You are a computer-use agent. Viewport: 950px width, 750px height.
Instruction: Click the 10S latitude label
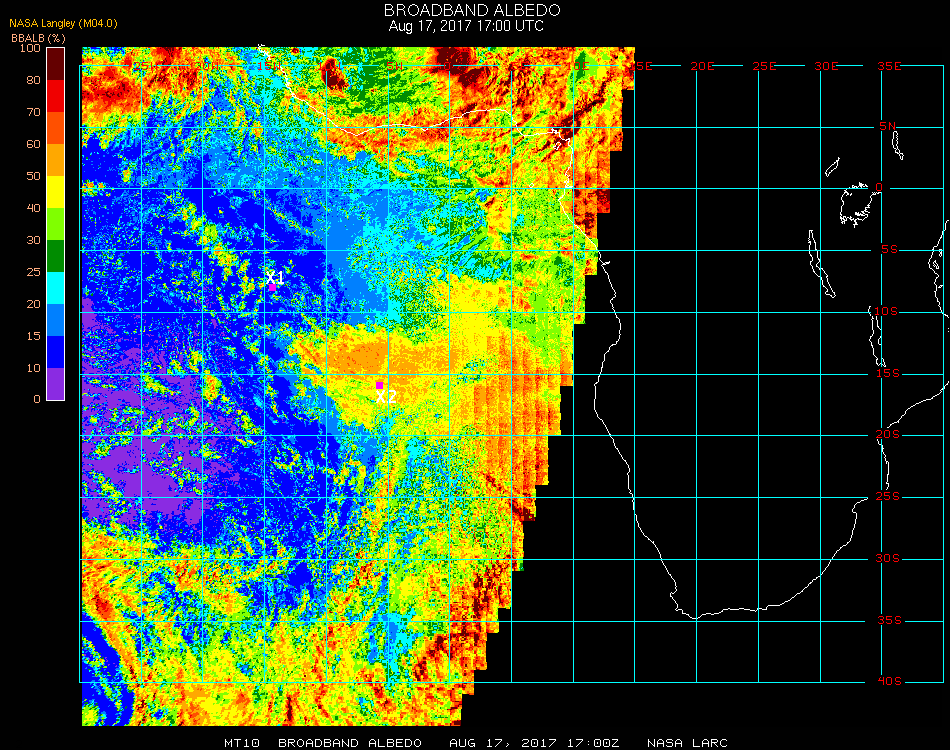(x=886, y=311)
